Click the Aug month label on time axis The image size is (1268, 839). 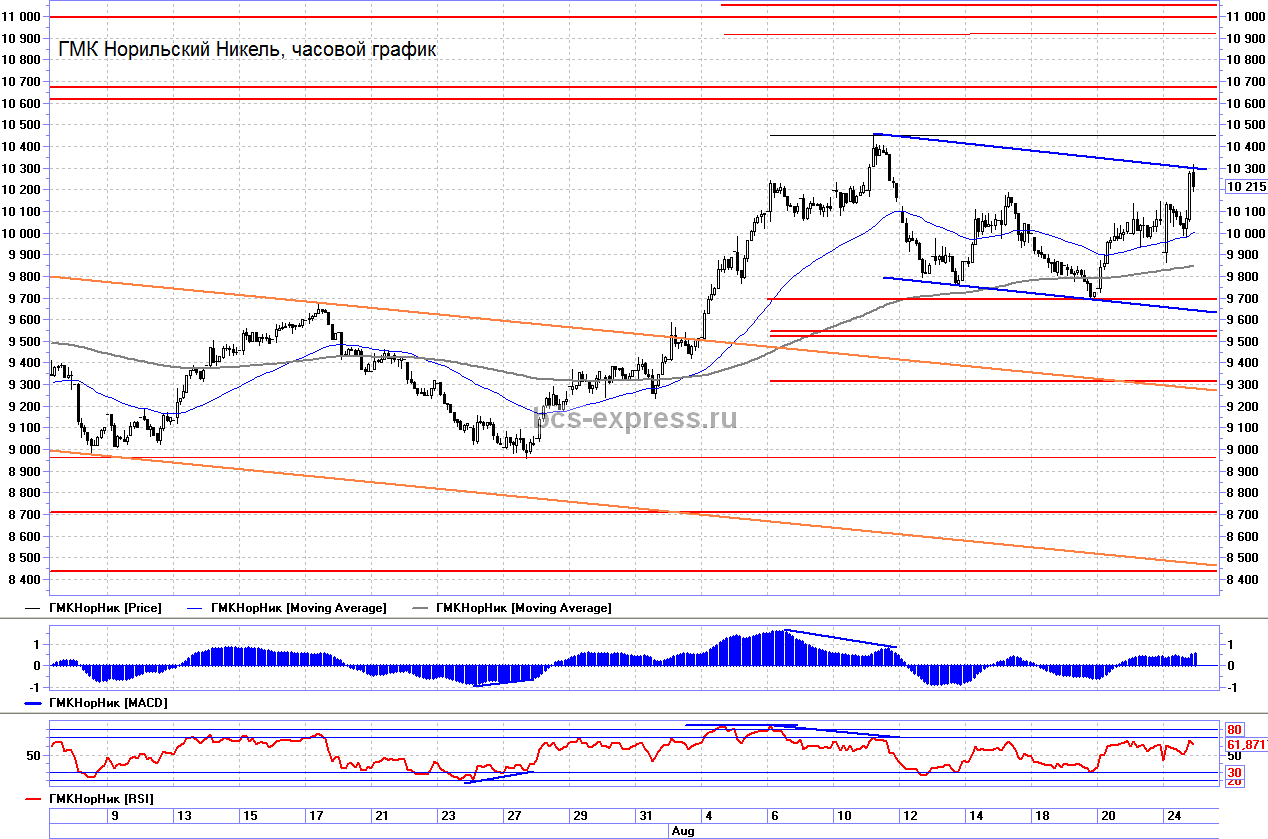coord(681,830)
